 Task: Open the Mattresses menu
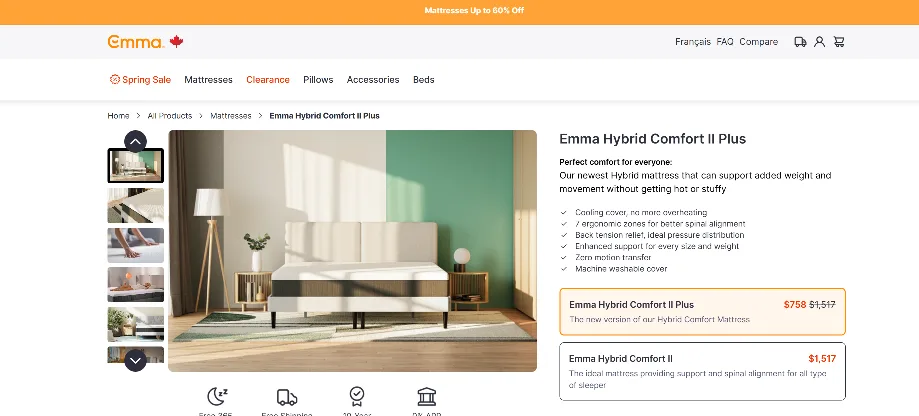click(x=208, y=80)
